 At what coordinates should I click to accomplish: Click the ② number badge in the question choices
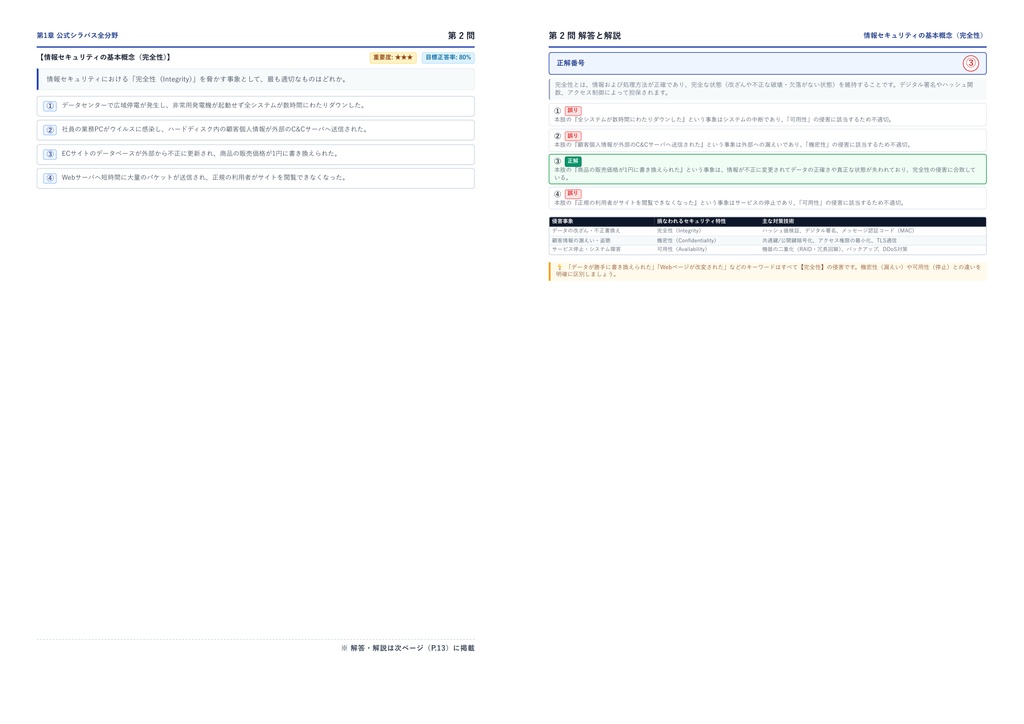coord(50,130)
